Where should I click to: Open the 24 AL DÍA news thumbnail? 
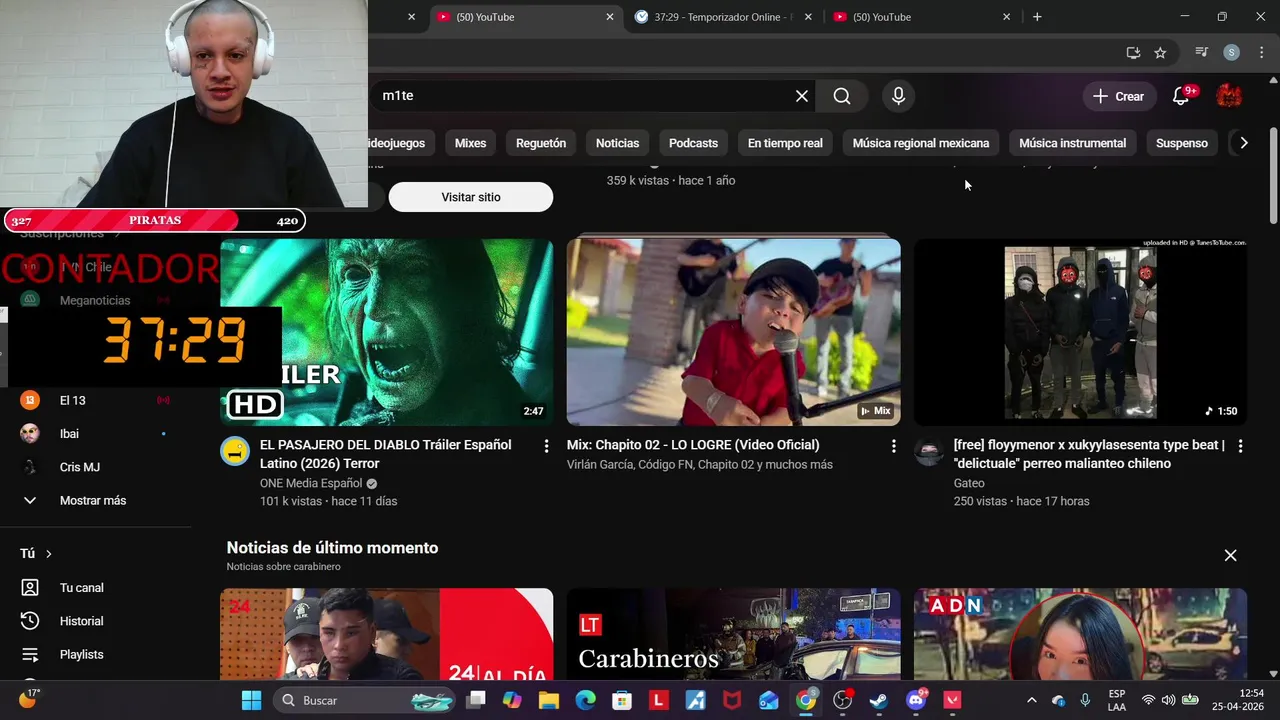tap(386, 634)
